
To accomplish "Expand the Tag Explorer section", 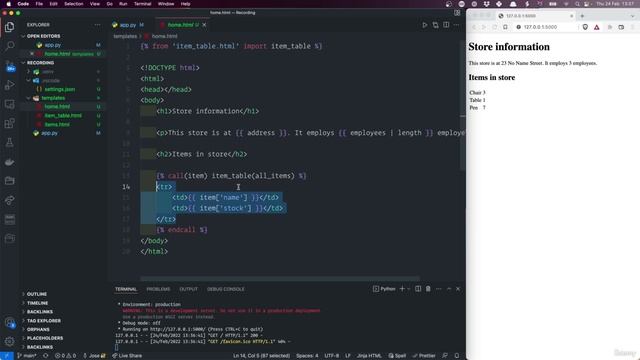I will (44, 321).
